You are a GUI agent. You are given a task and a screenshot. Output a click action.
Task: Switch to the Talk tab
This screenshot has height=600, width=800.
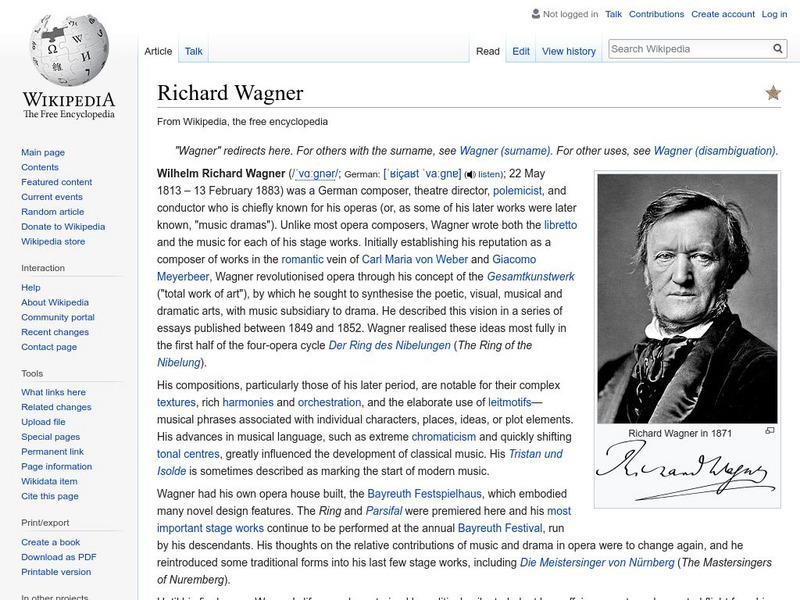click(193, 51)
